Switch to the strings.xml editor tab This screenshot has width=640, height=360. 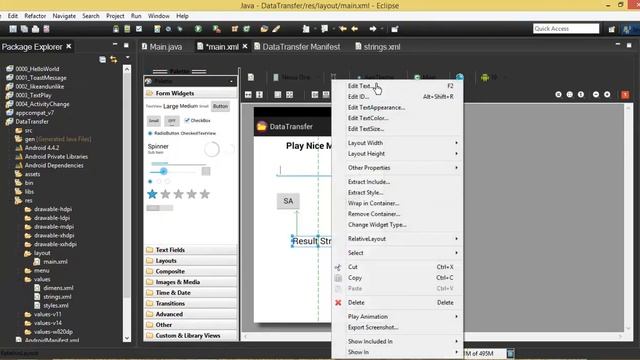[x=378, y=47]
